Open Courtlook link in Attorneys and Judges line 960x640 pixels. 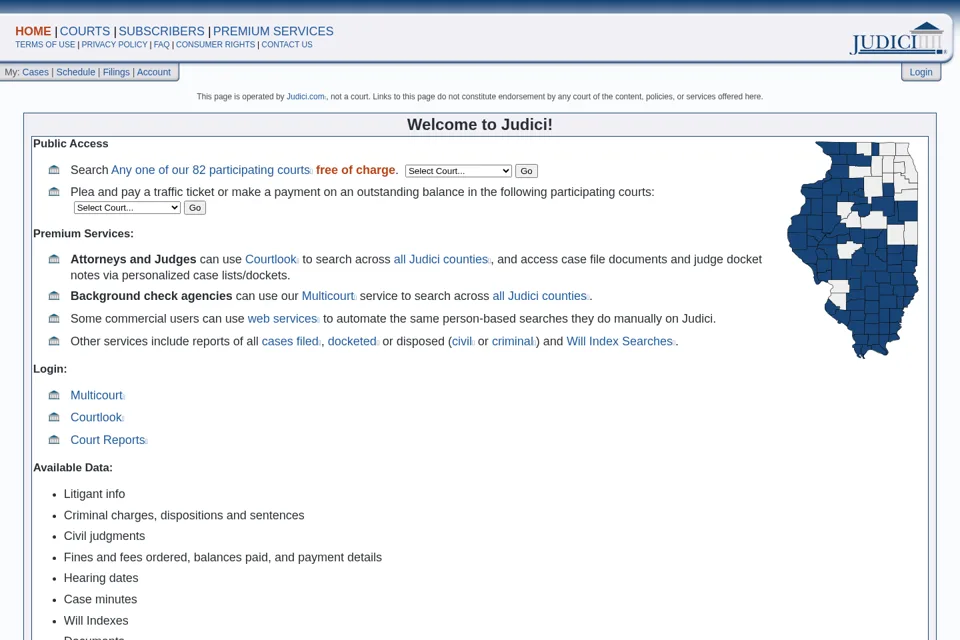(x=271, y=259)
